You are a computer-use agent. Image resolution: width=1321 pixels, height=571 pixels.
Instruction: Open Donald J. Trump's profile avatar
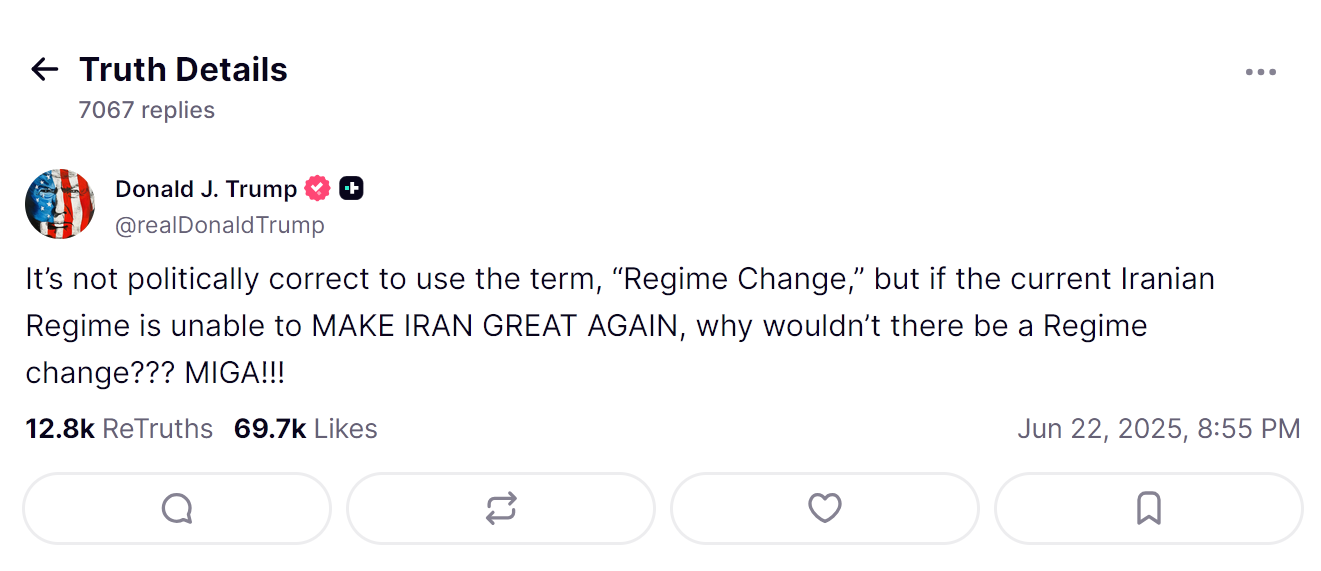(60, 204)
